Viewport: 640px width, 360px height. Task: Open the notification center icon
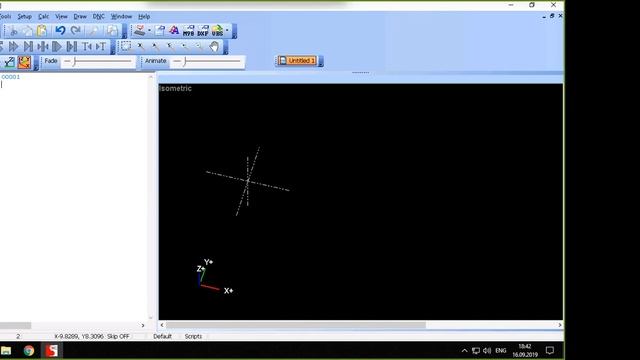coord(550,351)
